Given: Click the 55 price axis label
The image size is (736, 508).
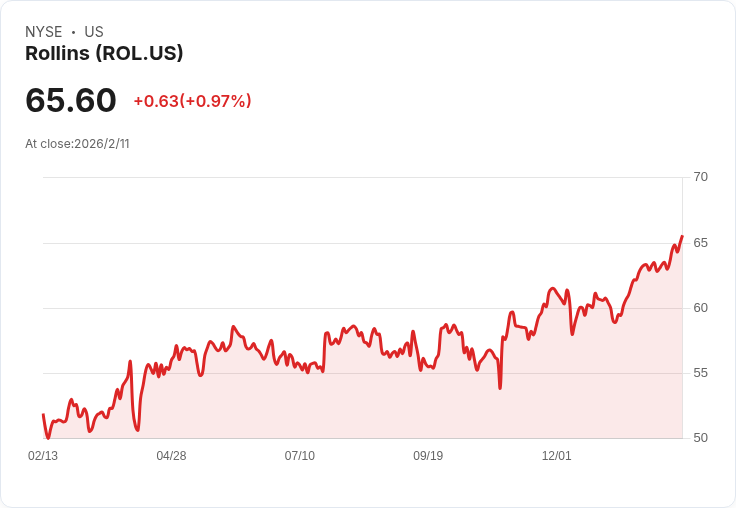Looking at the screenshot, I should (x=700, y=373).
